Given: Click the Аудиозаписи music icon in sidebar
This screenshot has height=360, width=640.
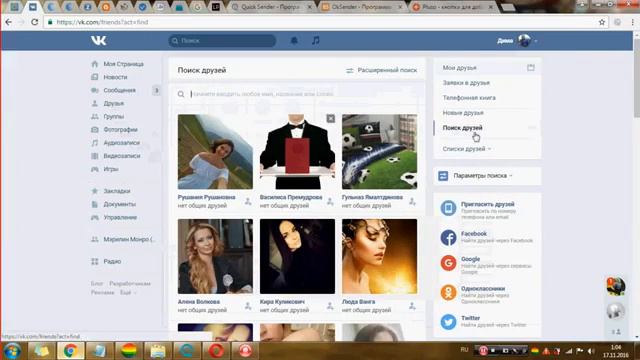Looking at the screenshot, I should tap(95, 143).
